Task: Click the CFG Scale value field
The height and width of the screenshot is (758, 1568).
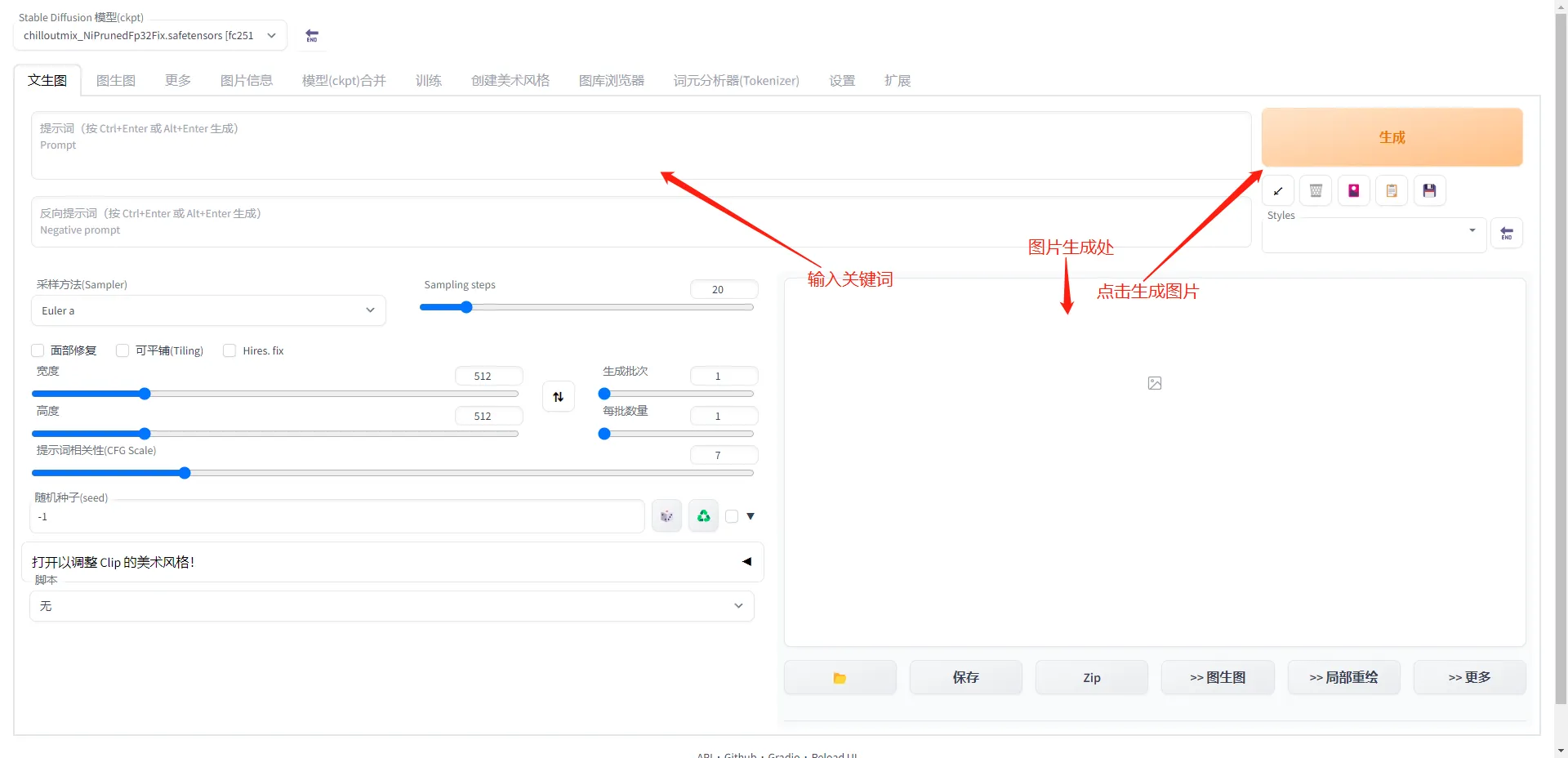Action: click(724, 455)
